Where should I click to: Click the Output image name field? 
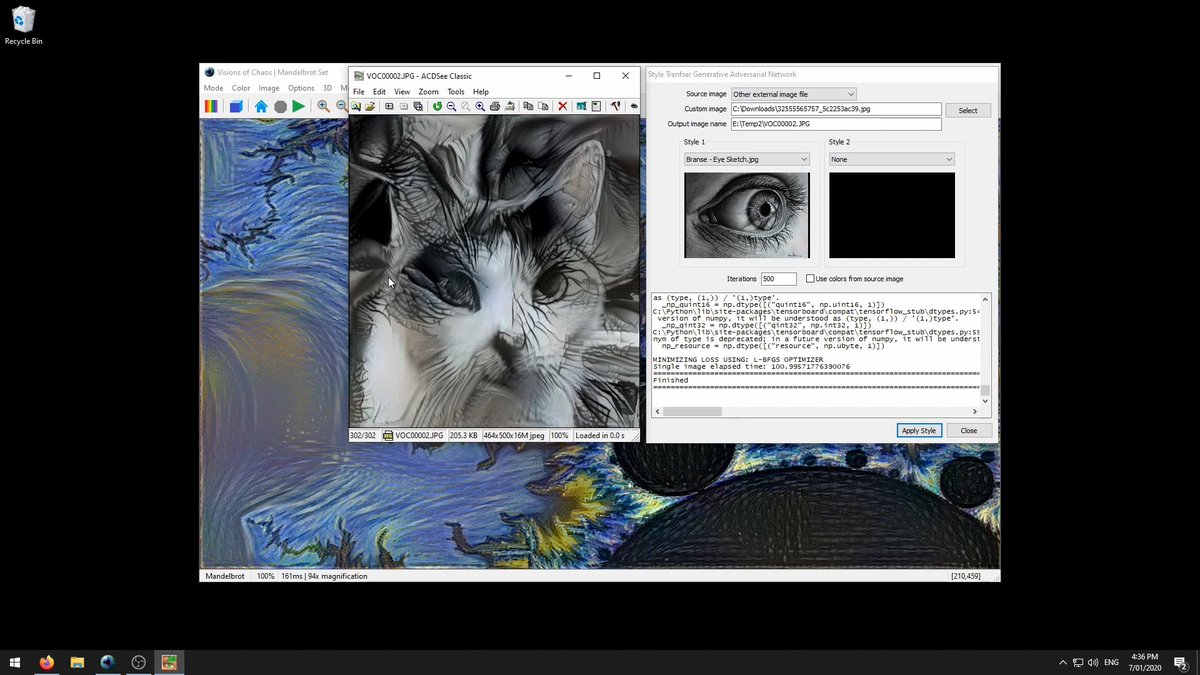click(836, 124)
